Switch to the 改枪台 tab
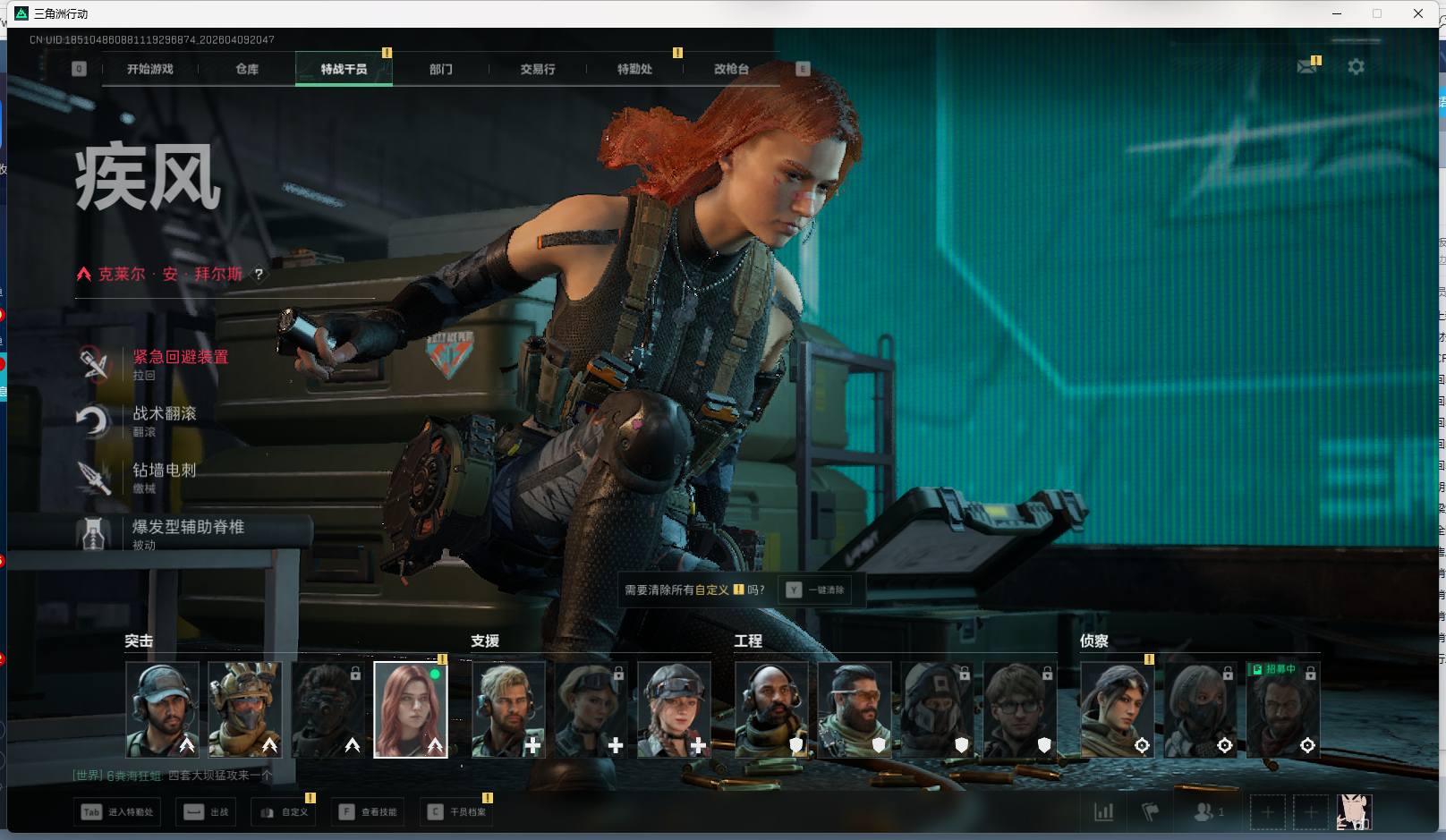This screenshot has width=1446, height=840. [731, 69]
